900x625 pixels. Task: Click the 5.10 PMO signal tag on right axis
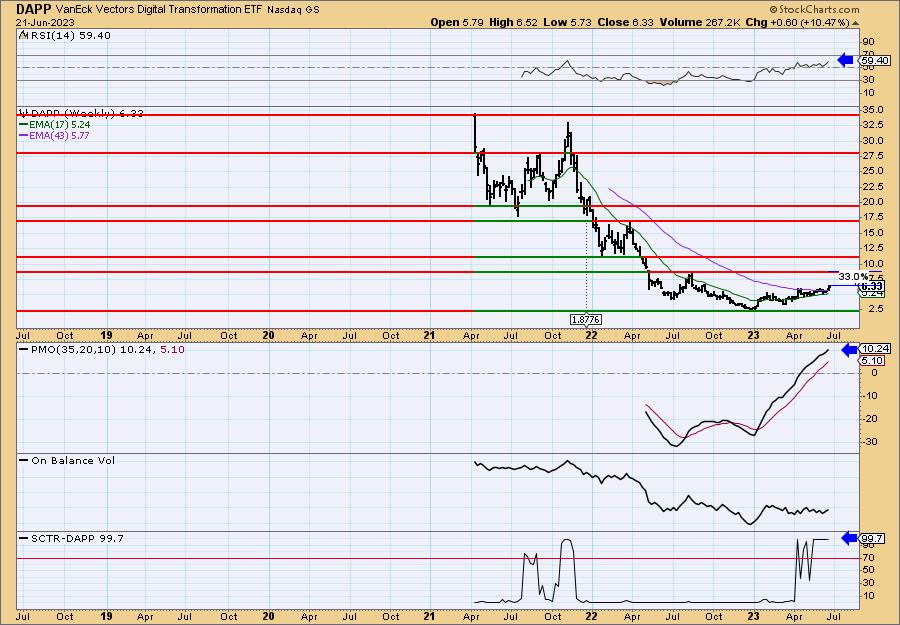point(872,361)
